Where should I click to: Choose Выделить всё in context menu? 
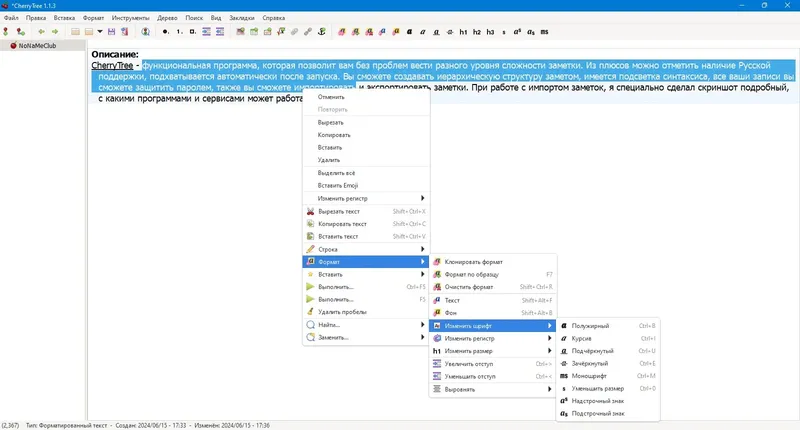click(x=366, y=173)
